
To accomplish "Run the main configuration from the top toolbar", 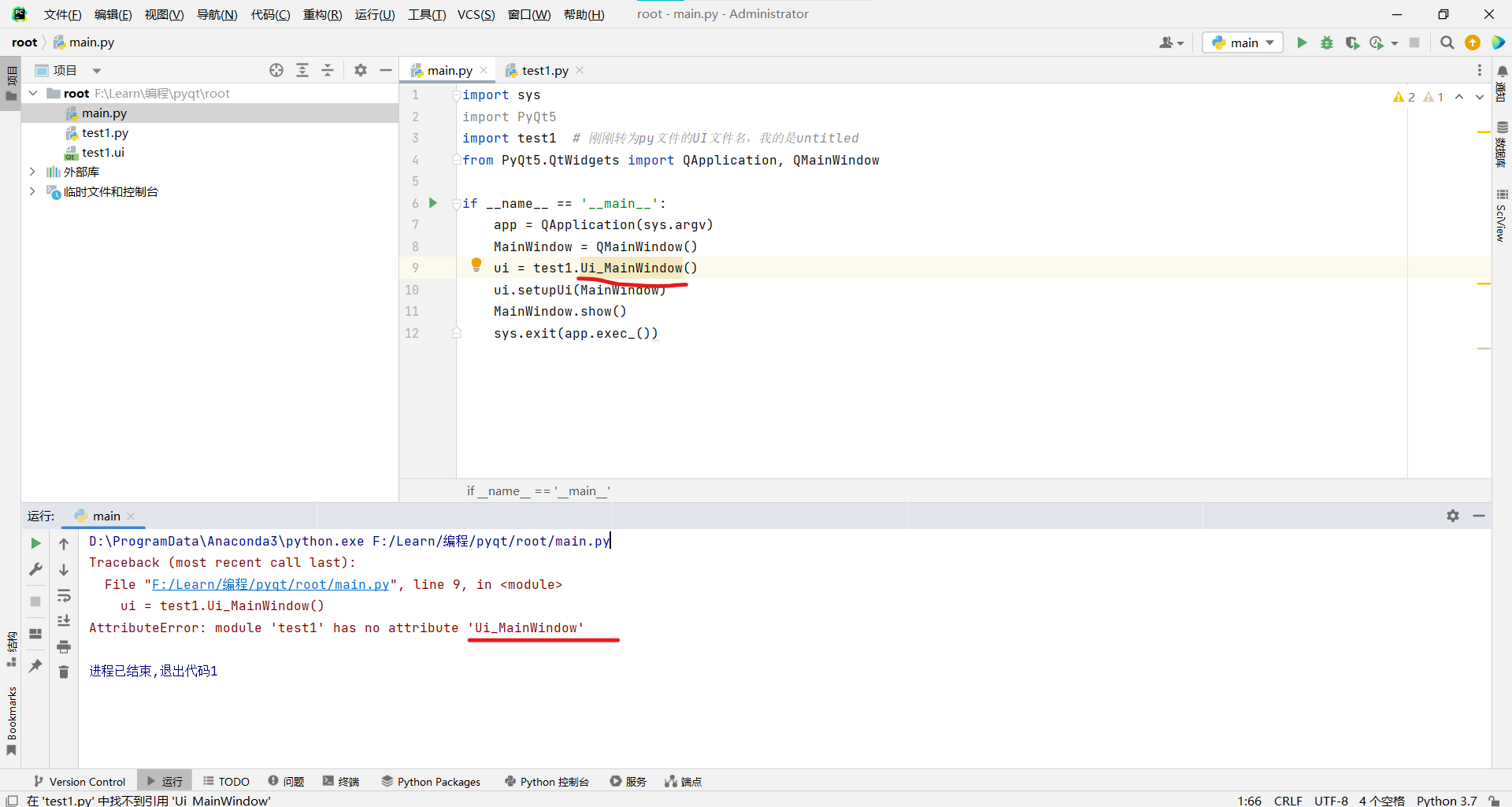I will coord(1302,43).
